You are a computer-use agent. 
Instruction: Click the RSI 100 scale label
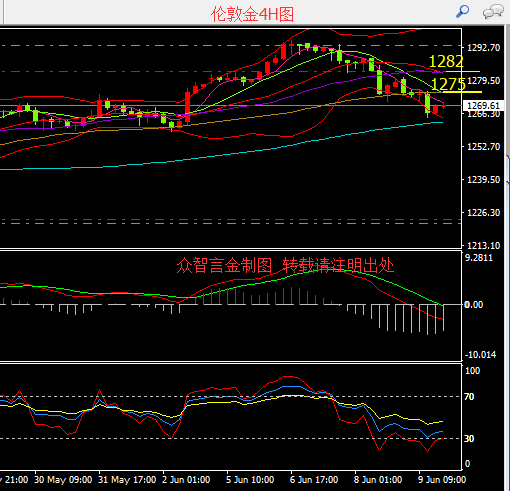click(472, 371)
